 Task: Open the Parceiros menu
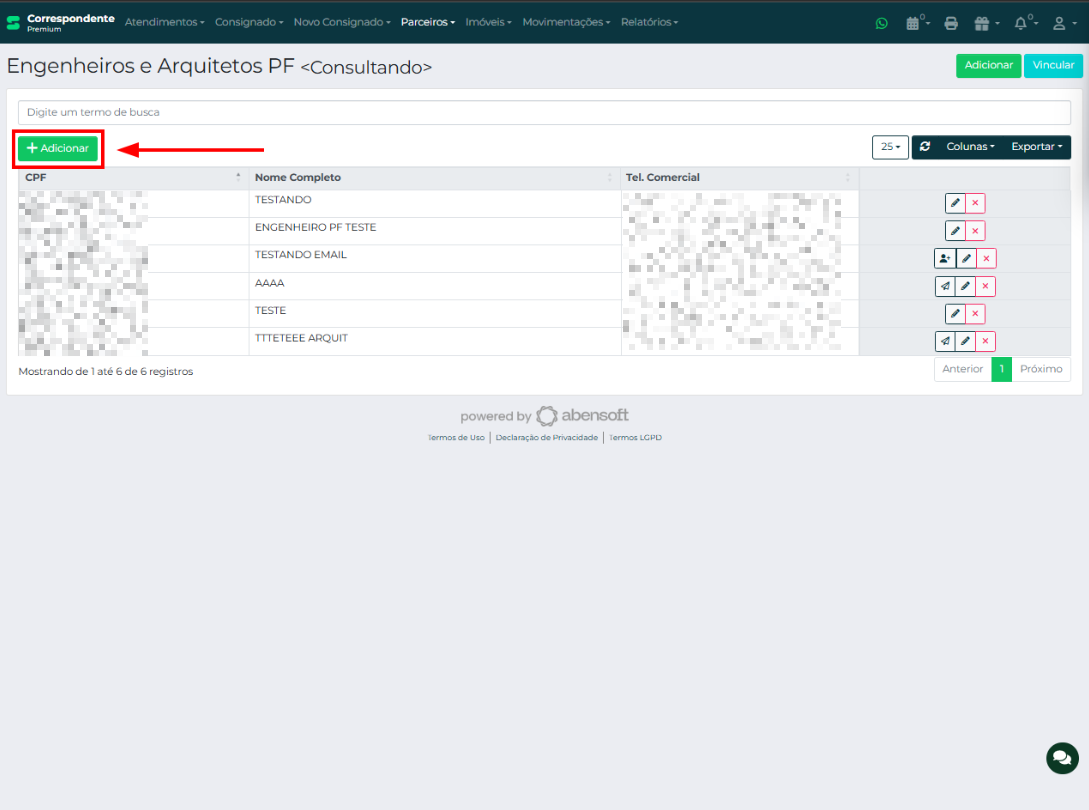(x=427, y=22)
